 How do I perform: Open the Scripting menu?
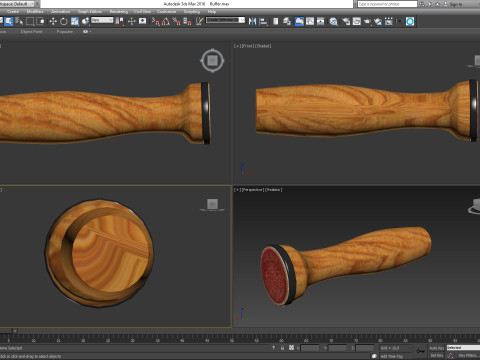pyautogui.click(x=192, y=12)
